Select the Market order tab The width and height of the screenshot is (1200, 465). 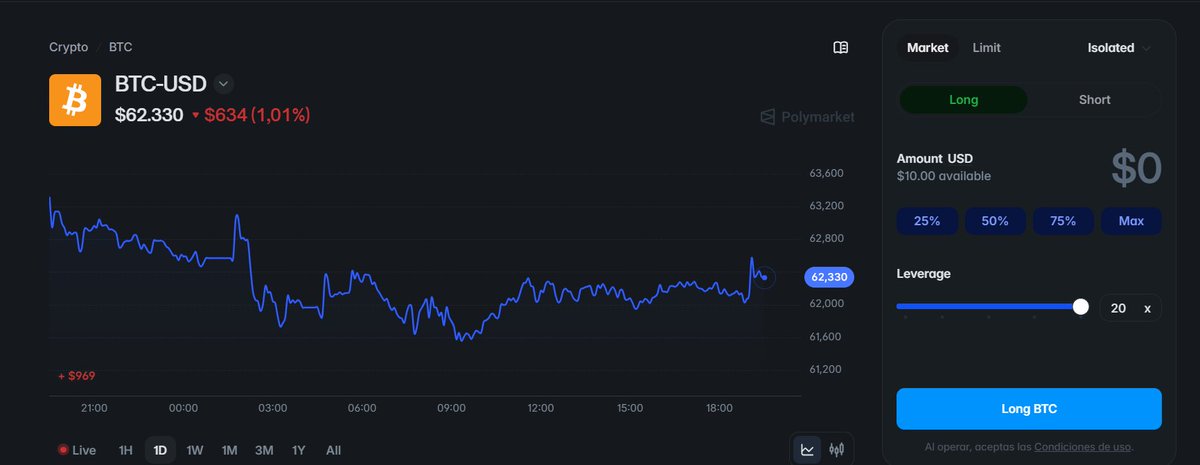click(x=927, y=48)
